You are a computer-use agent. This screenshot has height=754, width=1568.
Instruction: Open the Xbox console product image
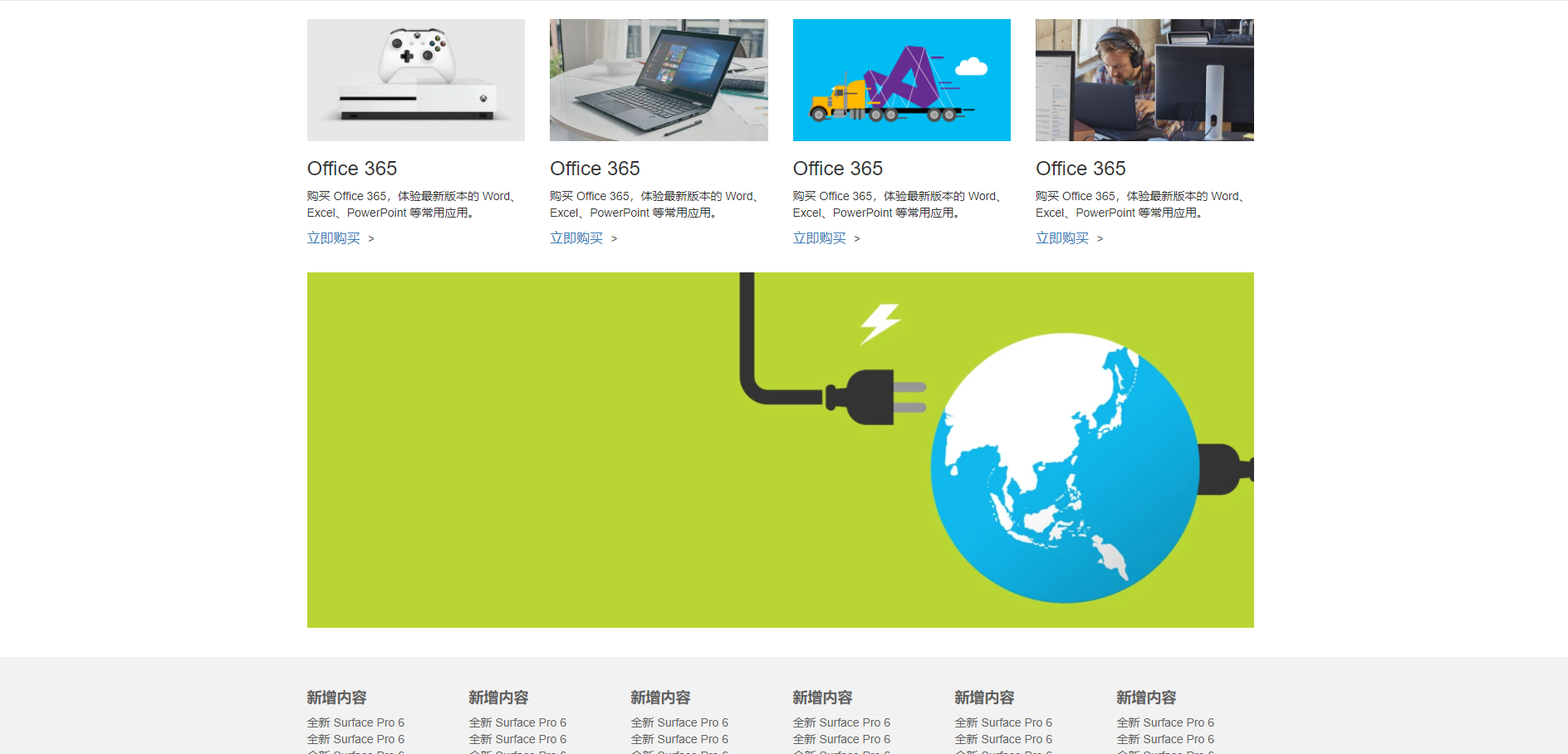tap(416, 80)
